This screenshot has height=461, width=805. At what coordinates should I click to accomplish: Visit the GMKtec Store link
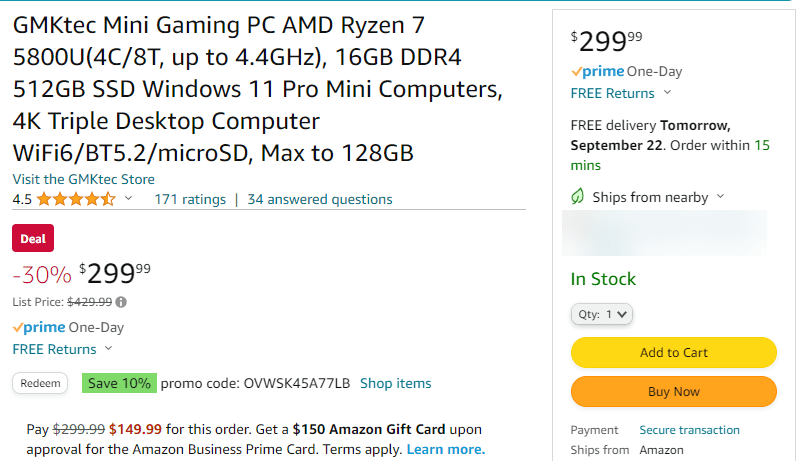pos(83,179)
